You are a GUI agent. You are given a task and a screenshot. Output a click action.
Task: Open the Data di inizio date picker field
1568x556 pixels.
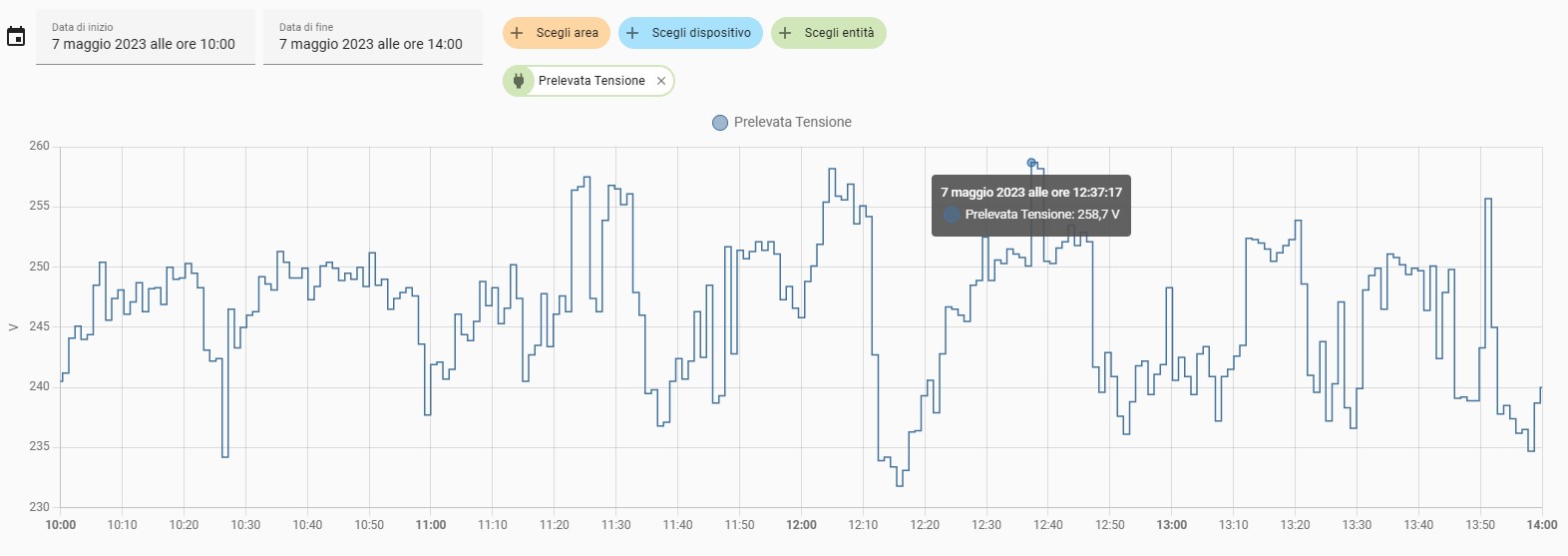coord(146,38)
